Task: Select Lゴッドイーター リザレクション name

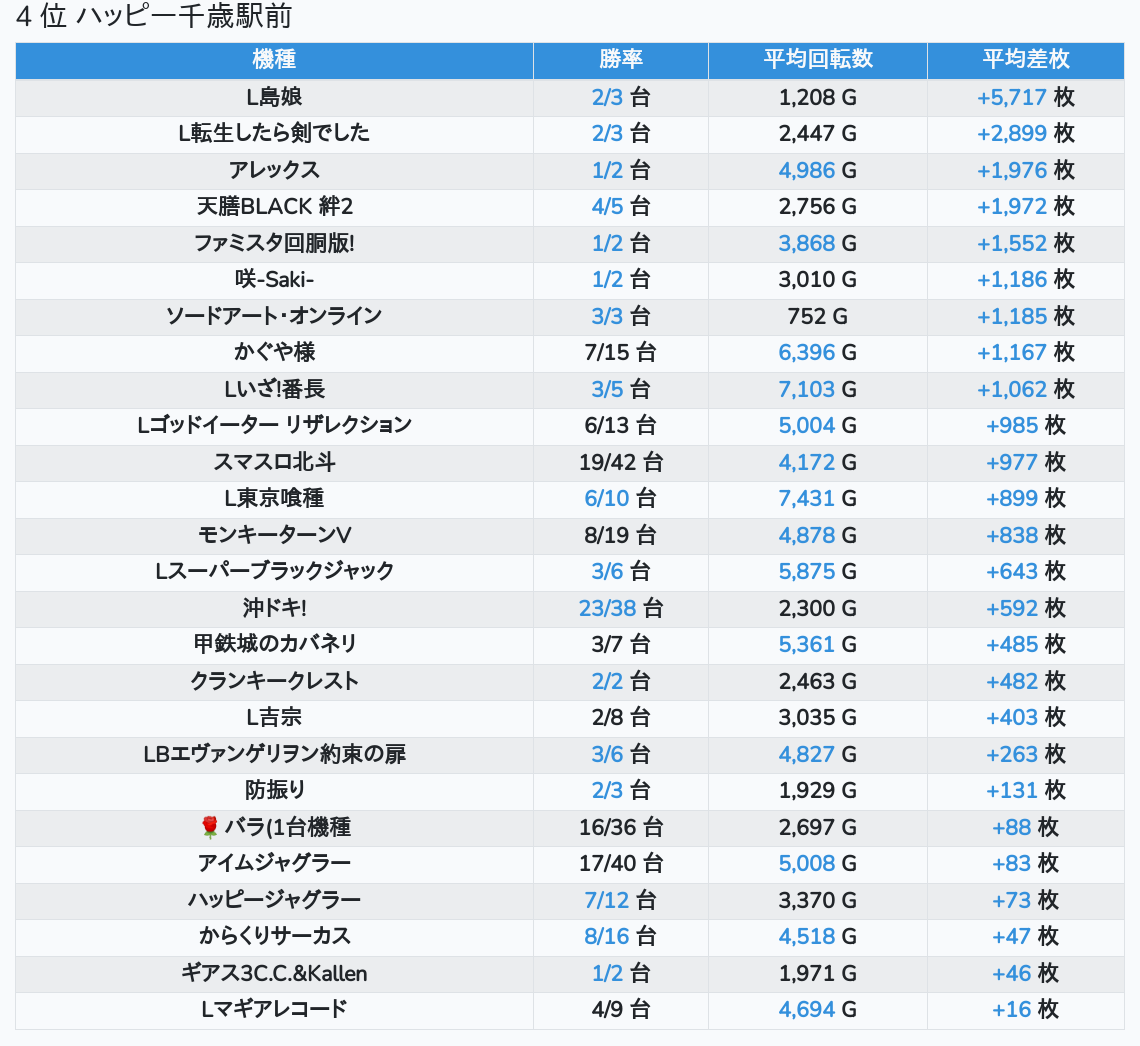Action: click(274, 425)
